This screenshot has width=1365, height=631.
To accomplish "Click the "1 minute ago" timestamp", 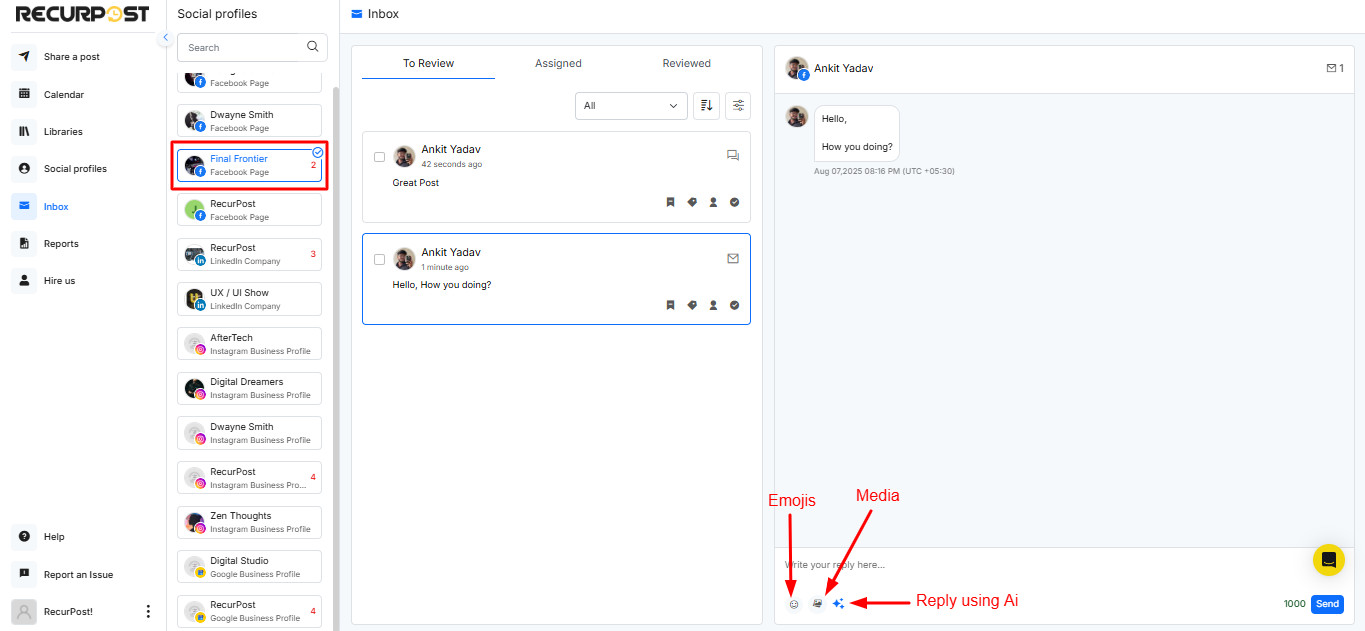I will 445,267.
